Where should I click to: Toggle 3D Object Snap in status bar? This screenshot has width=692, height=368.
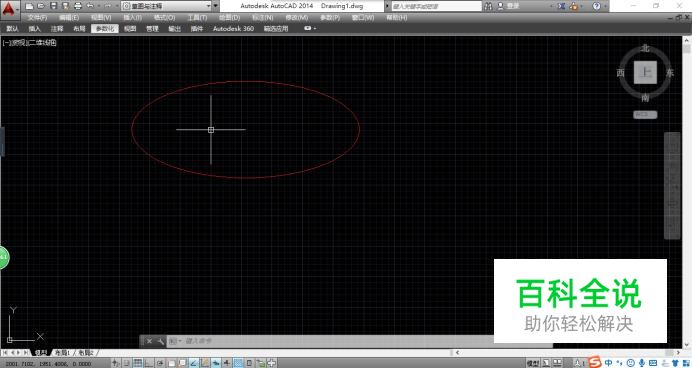[182, 363]
